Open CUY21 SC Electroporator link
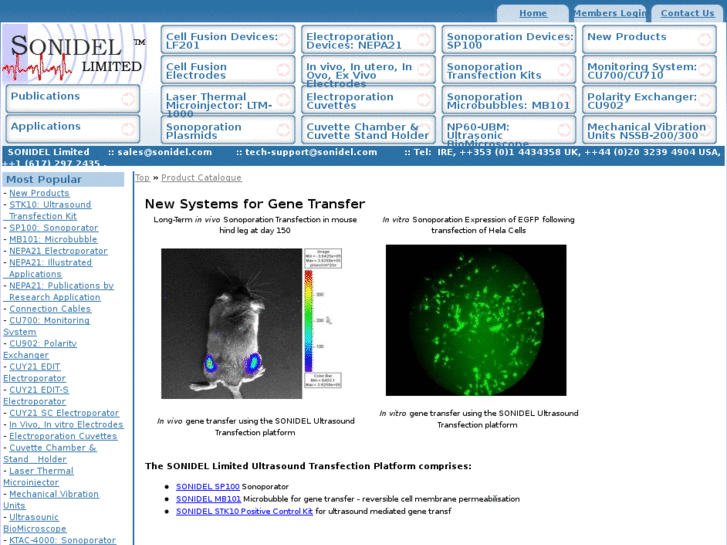727x545 pixels. coord(64,413)
